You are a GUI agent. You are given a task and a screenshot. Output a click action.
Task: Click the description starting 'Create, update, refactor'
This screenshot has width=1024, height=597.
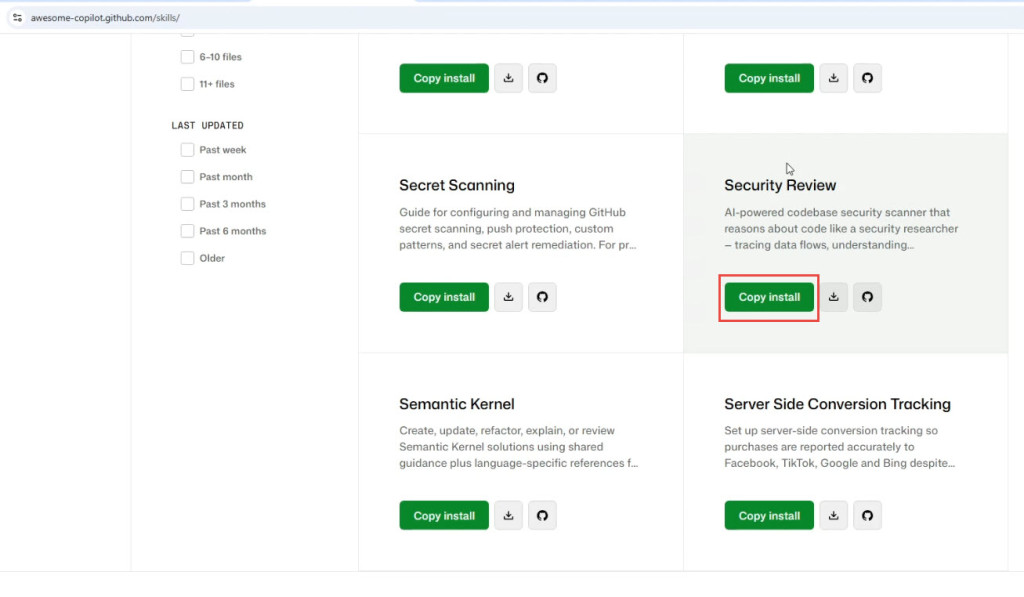coord(519,447)
